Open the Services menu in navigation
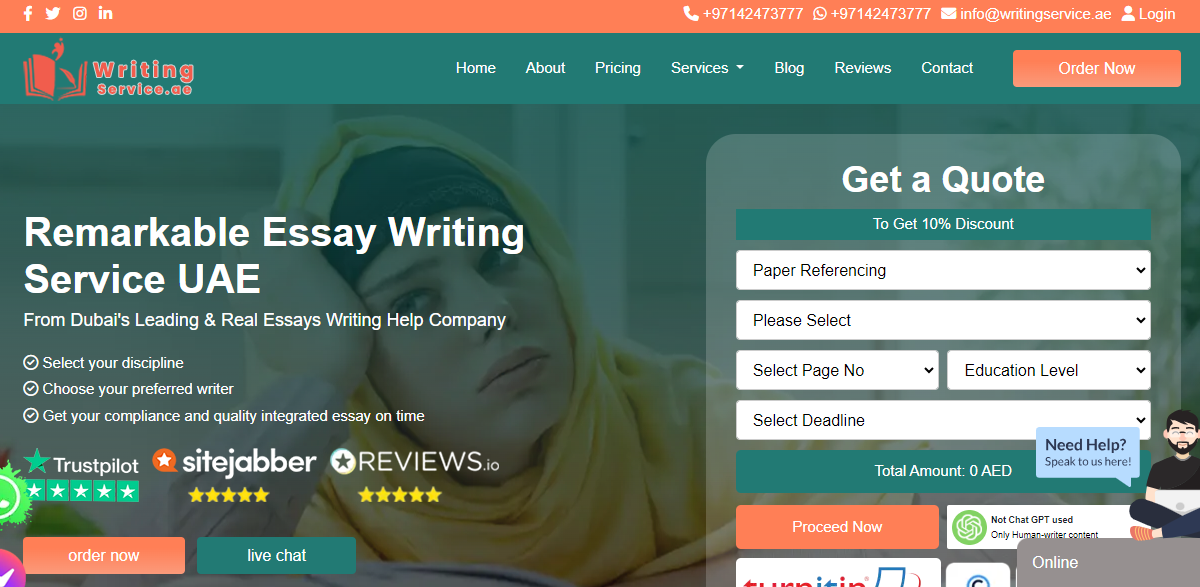Viewport: 1200px width, 587px height. (707, 68)
